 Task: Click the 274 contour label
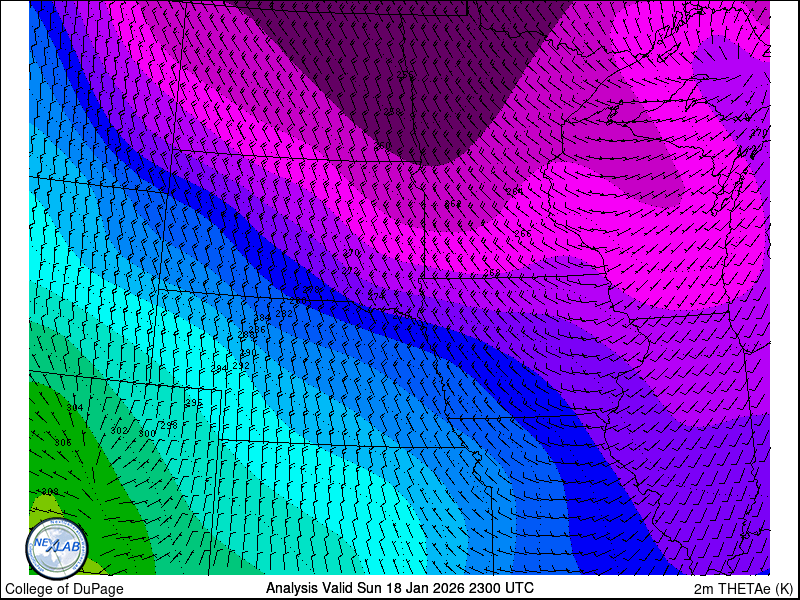[x=377, y=296]
